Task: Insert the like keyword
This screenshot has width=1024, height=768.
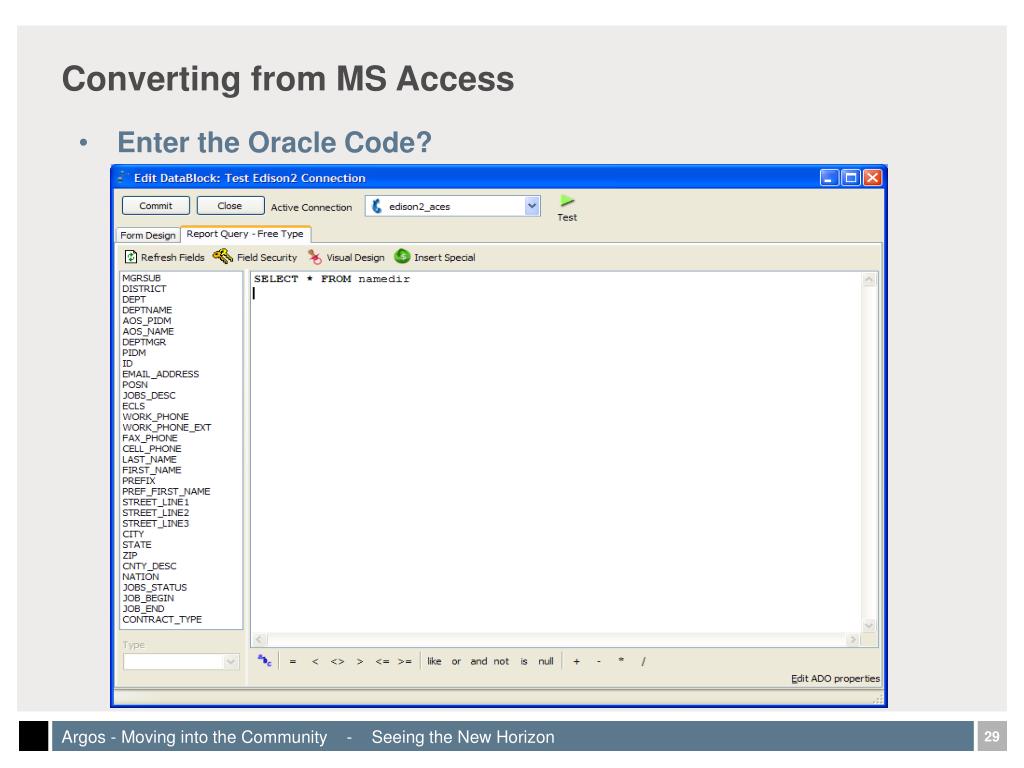Action: tap(434, 661)
